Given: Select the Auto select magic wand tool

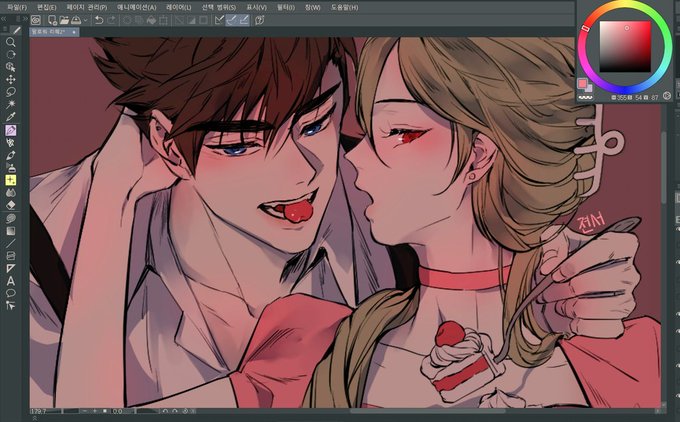Looking at the screenshot, I should coord(11,104).
